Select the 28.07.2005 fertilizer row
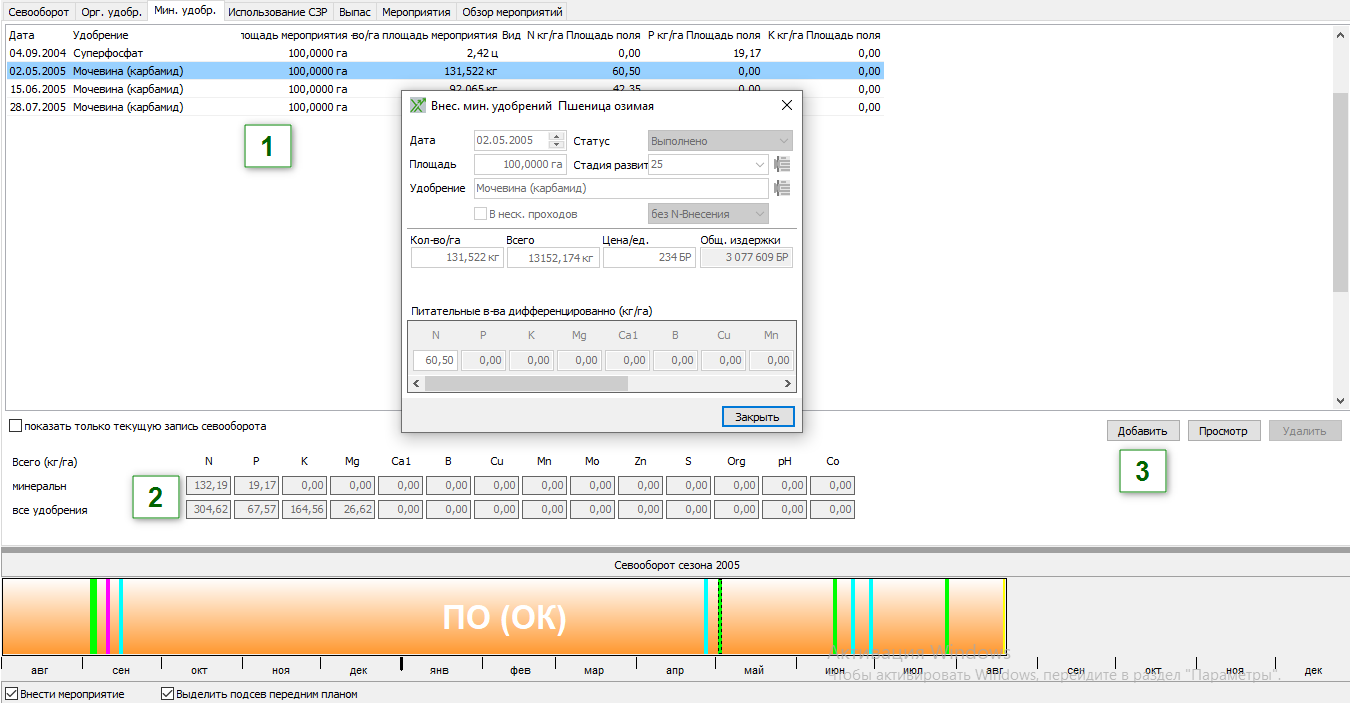 pos(445,107)
